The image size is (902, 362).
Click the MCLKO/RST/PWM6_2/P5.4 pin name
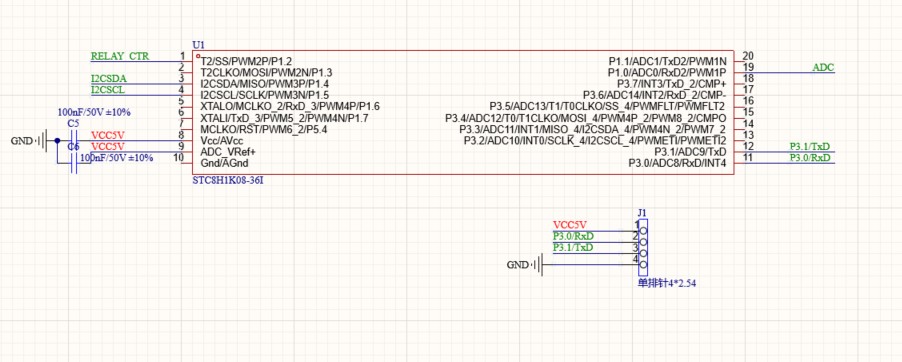[263, 129]
